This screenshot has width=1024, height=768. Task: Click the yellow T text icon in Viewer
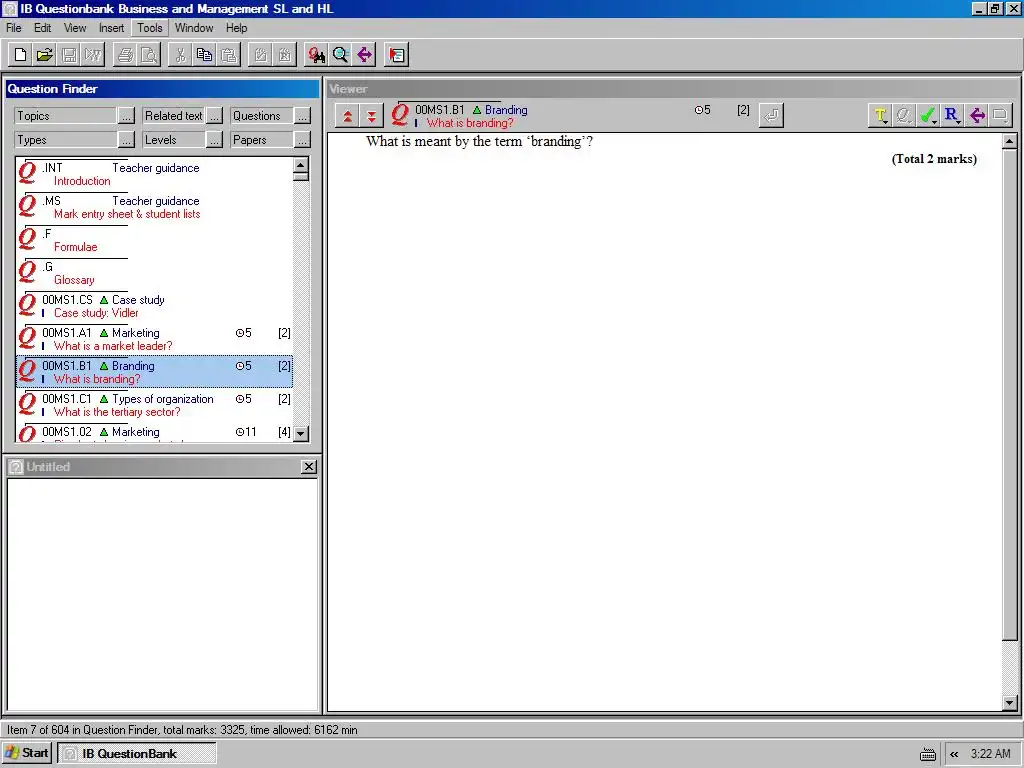pyautogui.click(x=880, y=116)
